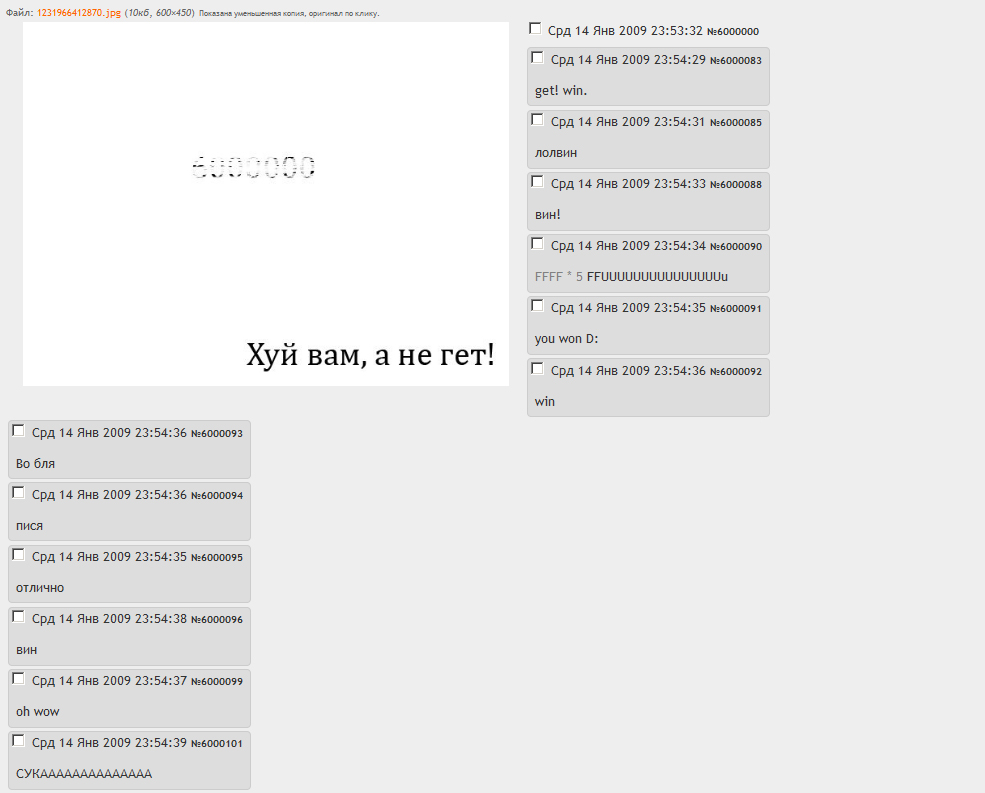Mark checkbox of post №6000099
Viewport: 985px width, 793px height.
[19, 680]
